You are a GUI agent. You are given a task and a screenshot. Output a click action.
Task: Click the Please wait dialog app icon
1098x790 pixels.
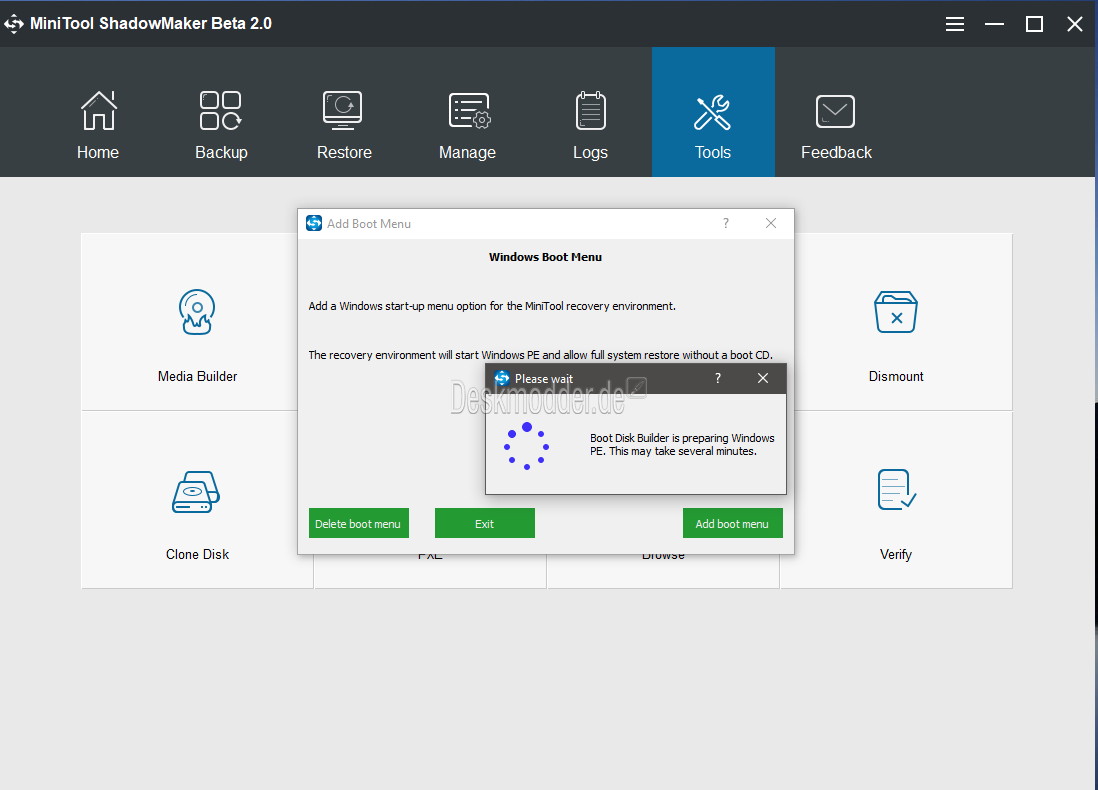[x=501, y=378]
